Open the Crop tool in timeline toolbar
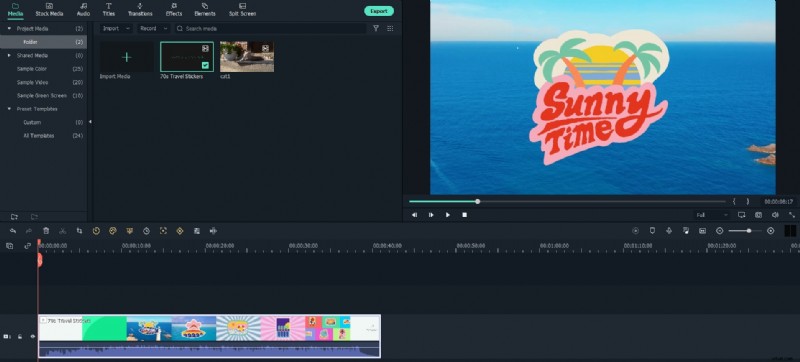800x362 pixels. [x=79, y=231]
